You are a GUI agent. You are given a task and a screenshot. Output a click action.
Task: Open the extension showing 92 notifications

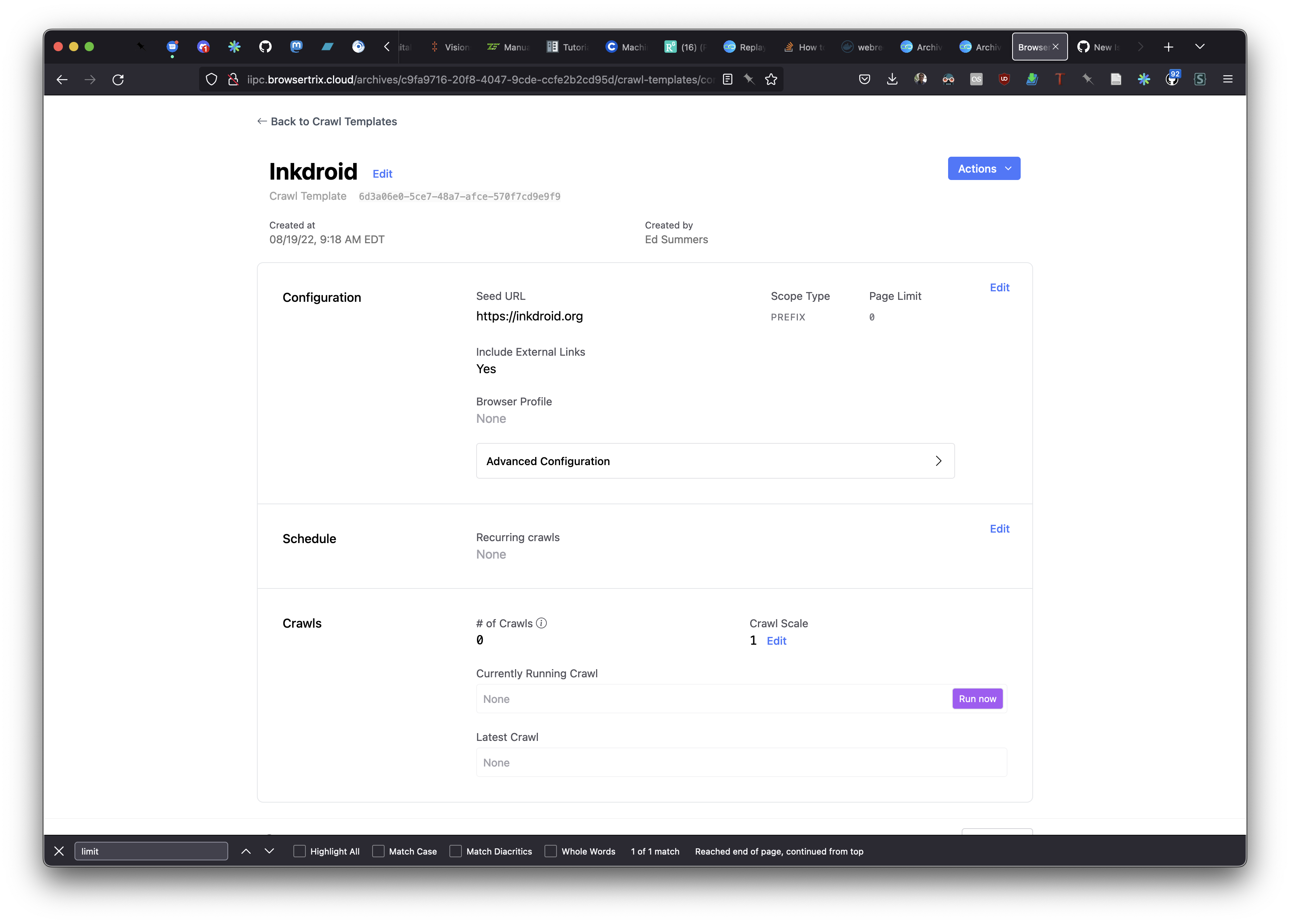coord(1172,79)
